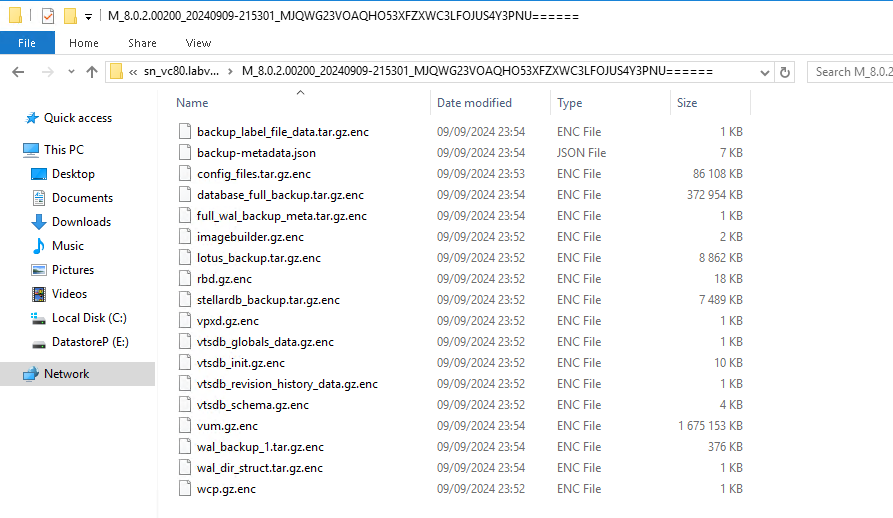Viewport: 893px width, 518px height.
Task: Click the file icon of vtsdb_globals_data.gz.enc
Action: tap(185, 342)
